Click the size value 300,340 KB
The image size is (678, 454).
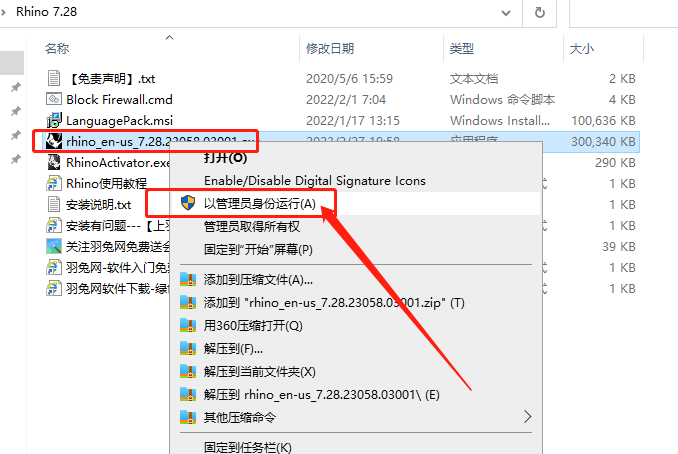[x=603, y=141]
